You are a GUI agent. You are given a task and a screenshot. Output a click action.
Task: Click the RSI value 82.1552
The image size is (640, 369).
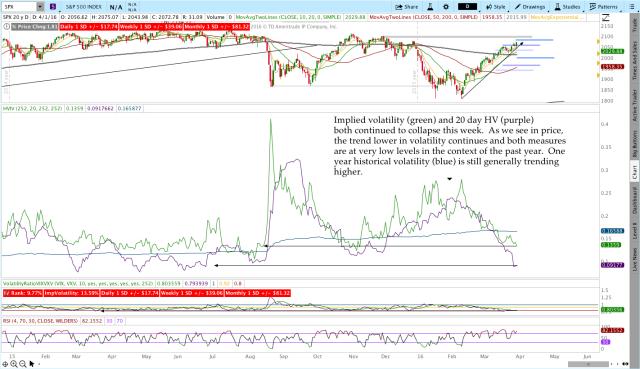(92, 321)
